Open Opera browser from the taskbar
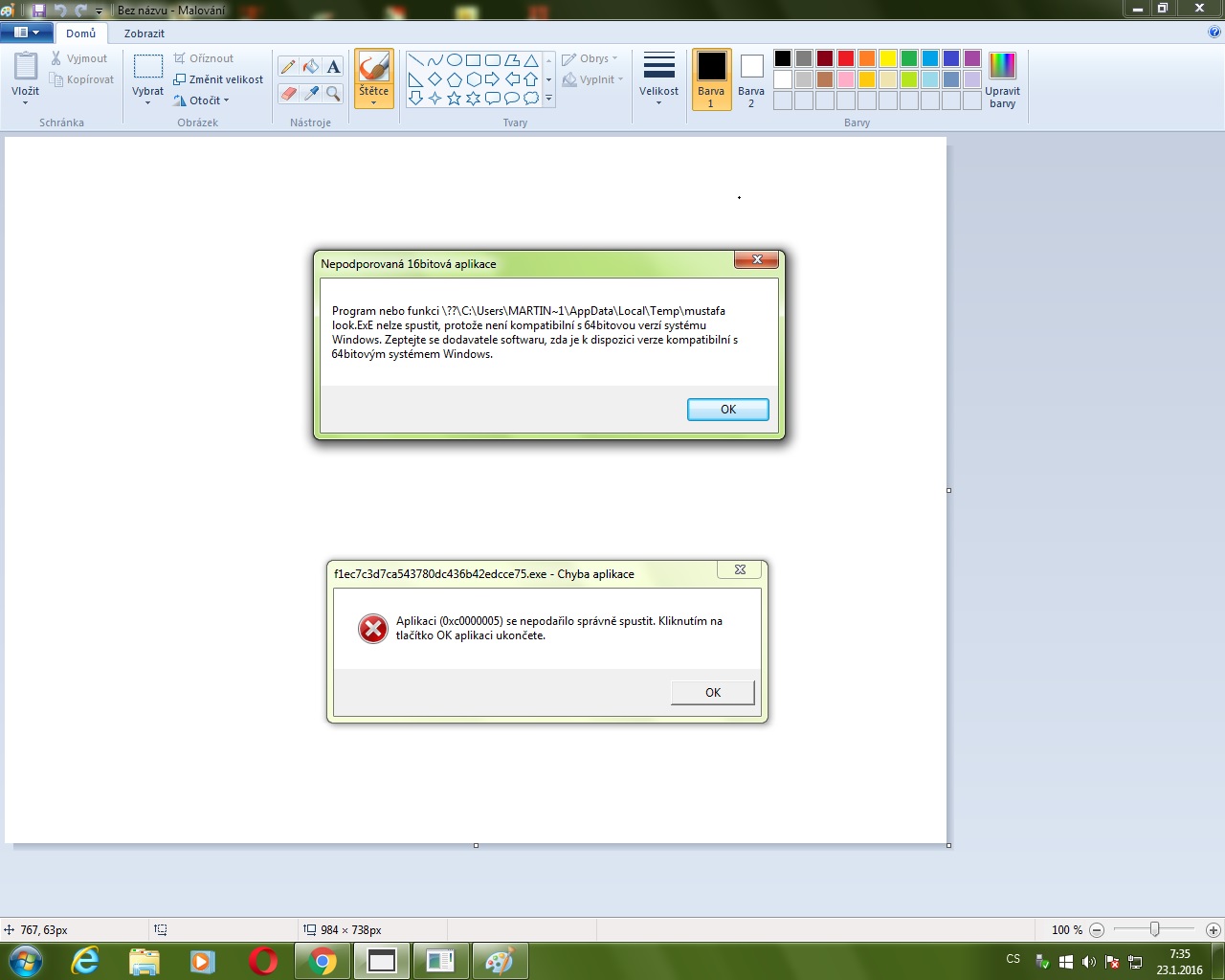 pyautogui.click(x=263, y=961)
